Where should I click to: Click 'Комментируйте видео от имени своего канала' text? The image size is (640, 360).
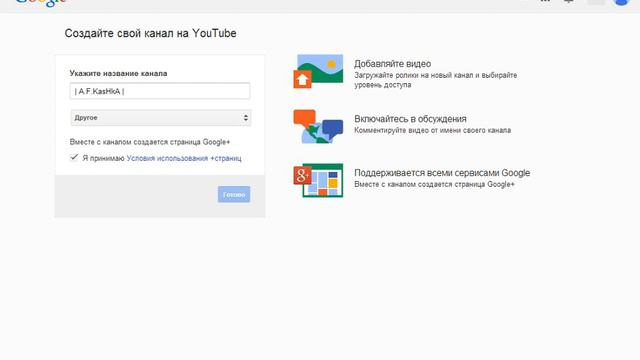coord(432,130)
